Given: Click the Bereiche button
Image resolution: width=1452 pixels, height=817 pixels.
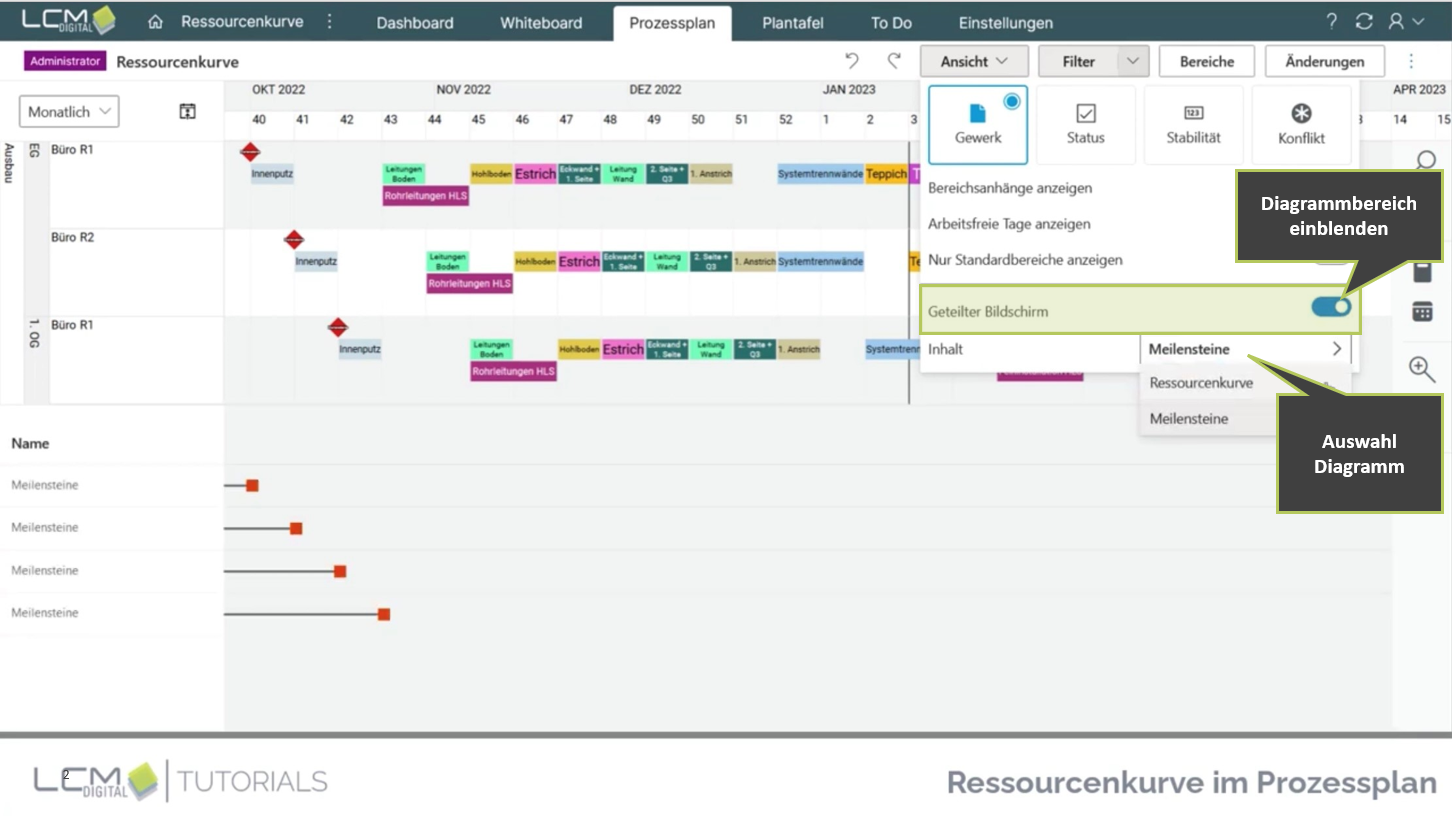Looking at the screenshot, I should [1207, 61].
